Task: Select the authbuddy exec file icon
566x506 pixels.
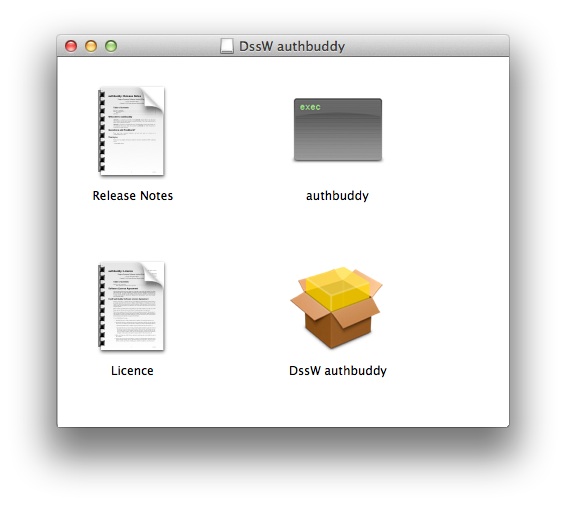Action: [x=338, y=130]
